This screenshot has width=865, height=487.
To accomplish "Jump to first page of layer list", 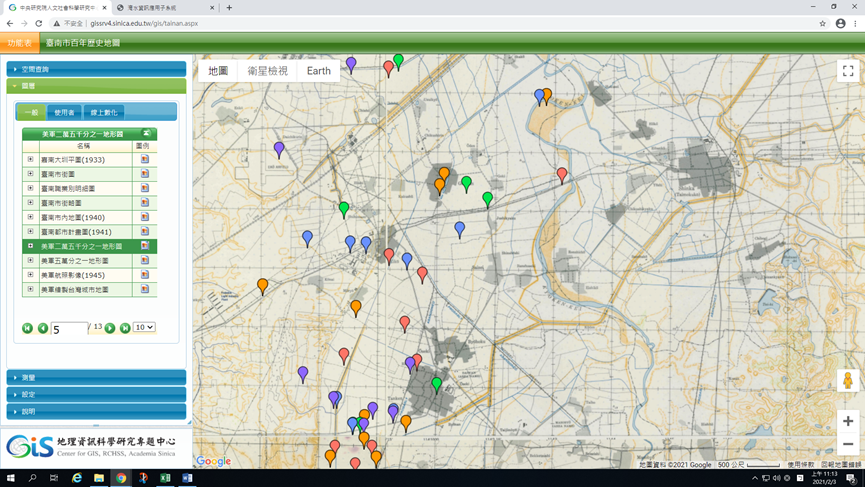I will [x=27, y=328].
